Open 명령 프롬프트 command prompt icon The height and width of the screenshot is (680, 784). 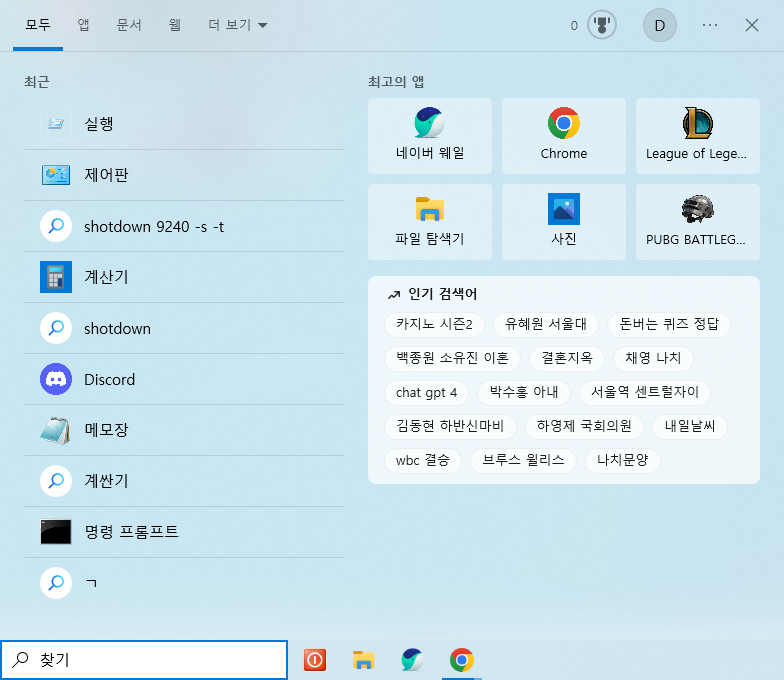56,532
